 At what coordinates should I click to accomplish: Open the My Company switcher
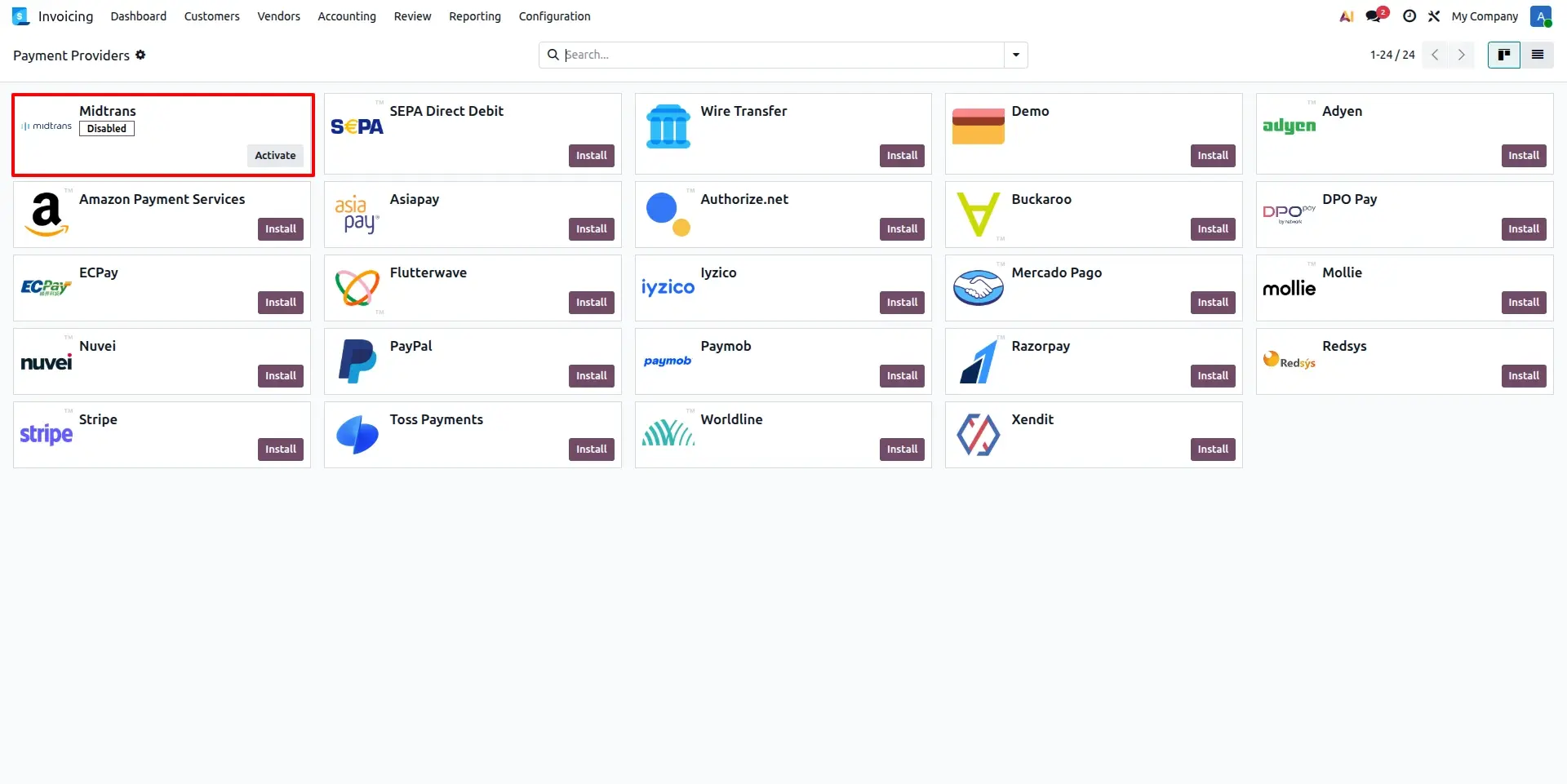1485,16
